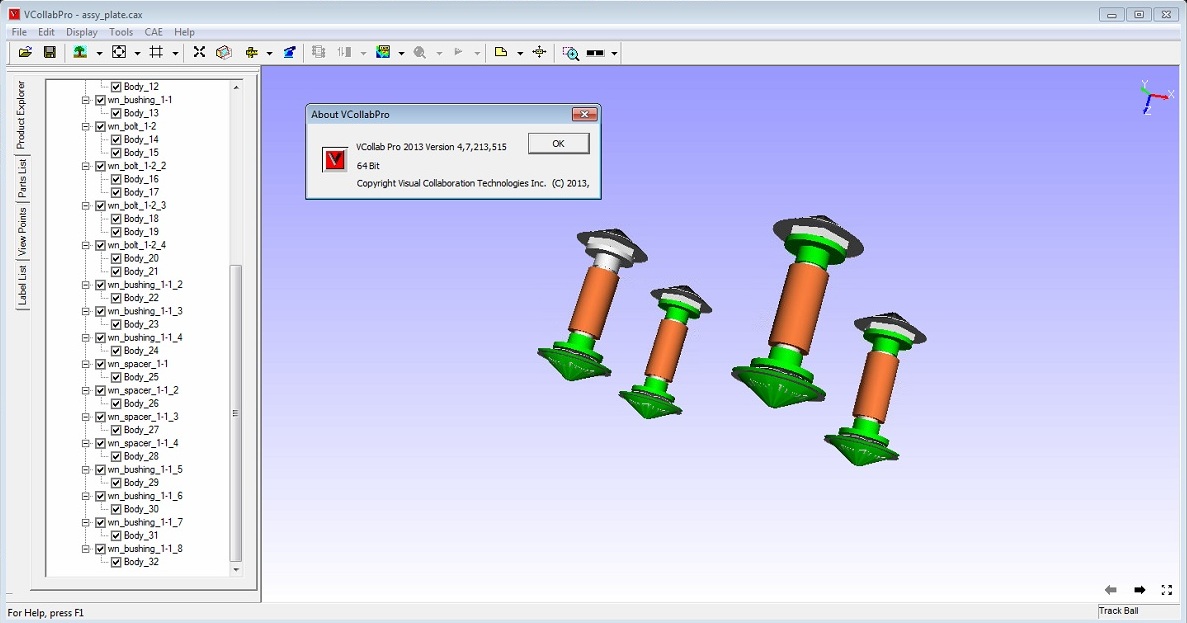
Task: Select the wn_spacer_1-1_4 tree item
Action: 143,444
